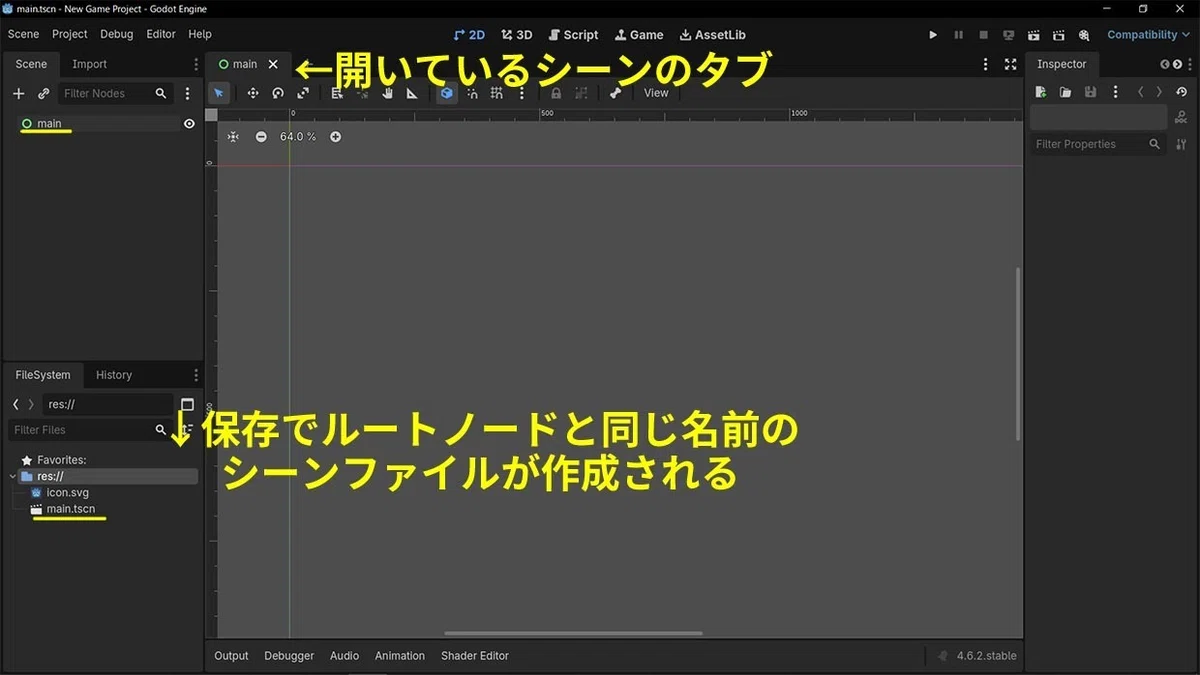Toggle Grid Snap in the toolbar
1200x675 pixels.
497,93
